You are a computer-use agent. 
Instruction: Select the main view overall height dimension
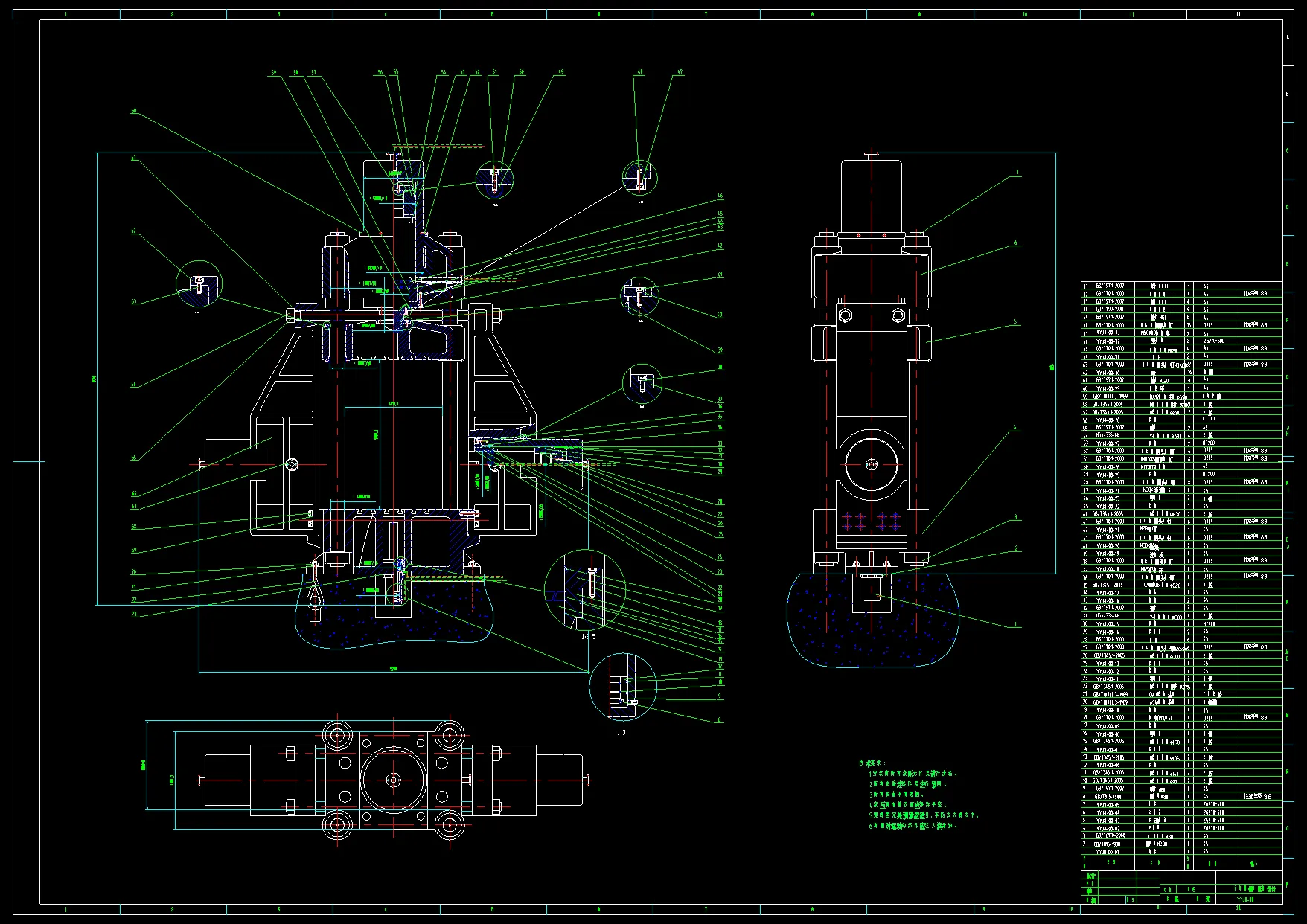coord(94,379)
